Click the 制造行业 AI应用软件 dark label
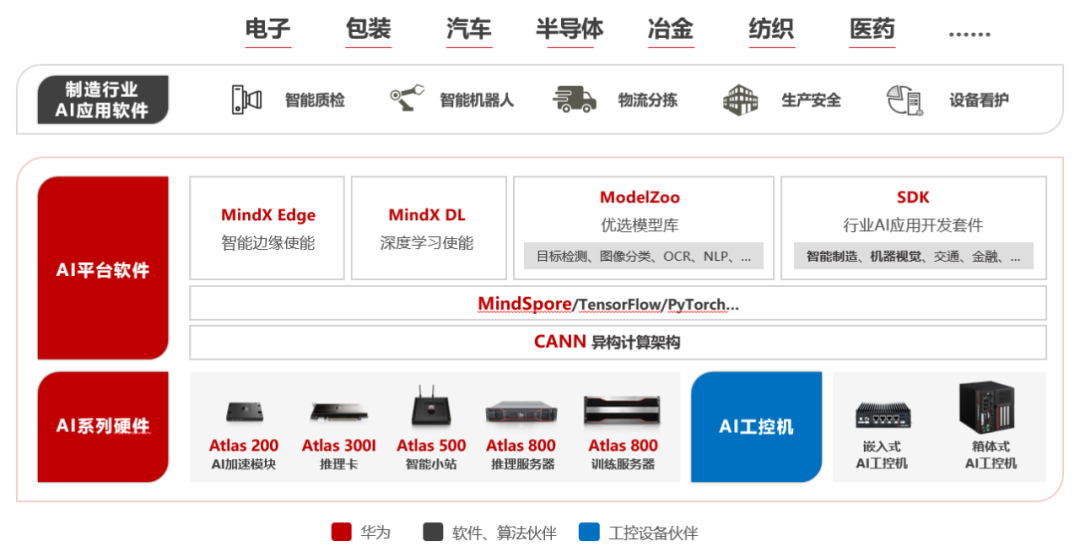 tap(103, 100)
